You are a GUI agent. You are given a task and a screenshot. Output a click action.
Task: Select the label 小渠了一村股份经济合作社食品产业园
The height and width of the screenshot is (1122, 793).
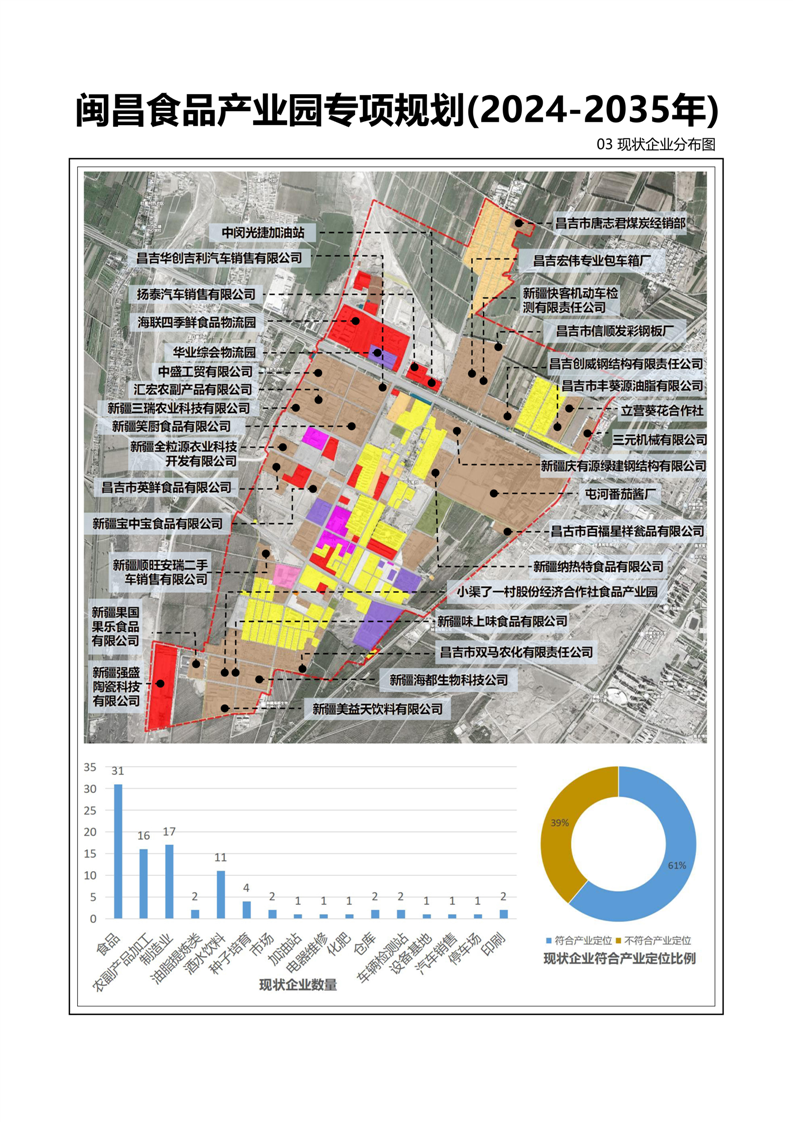point(558,592)
